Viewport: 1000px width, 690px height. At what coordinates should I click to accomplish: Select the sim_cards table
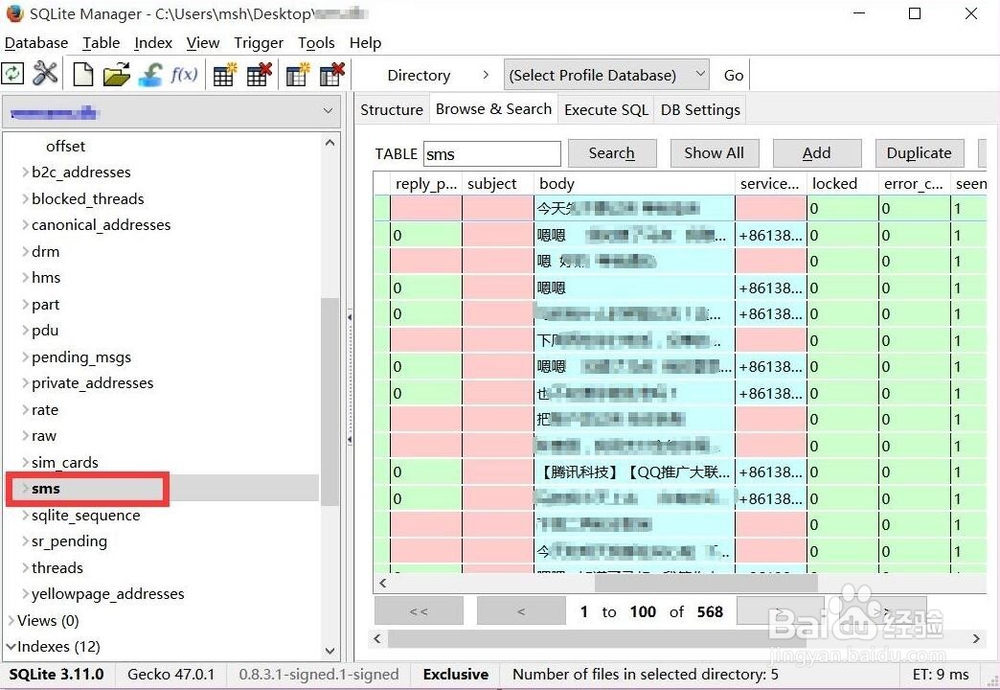pos(65,462)
